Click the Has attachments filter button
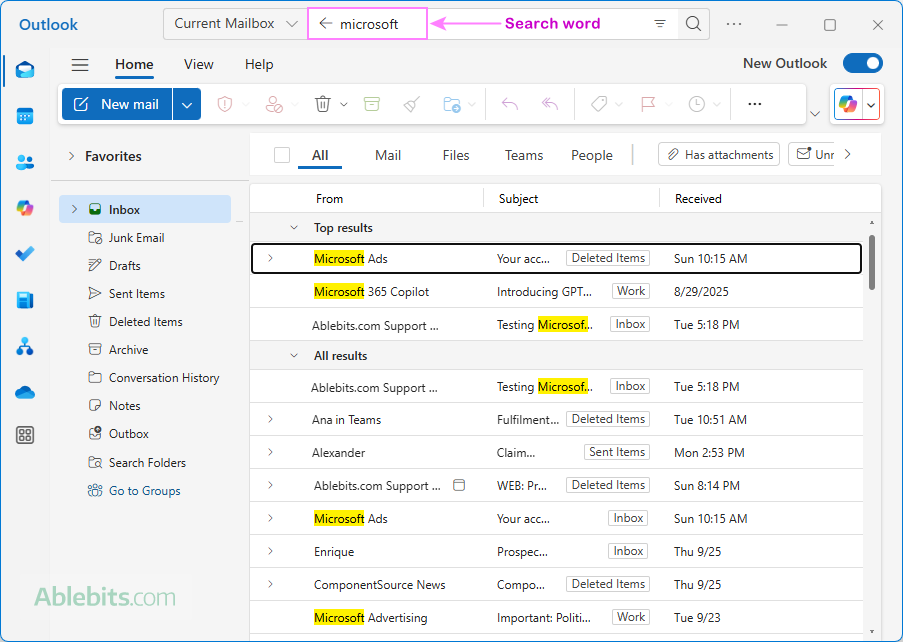 pyautogui.click(x=719, y=155)
